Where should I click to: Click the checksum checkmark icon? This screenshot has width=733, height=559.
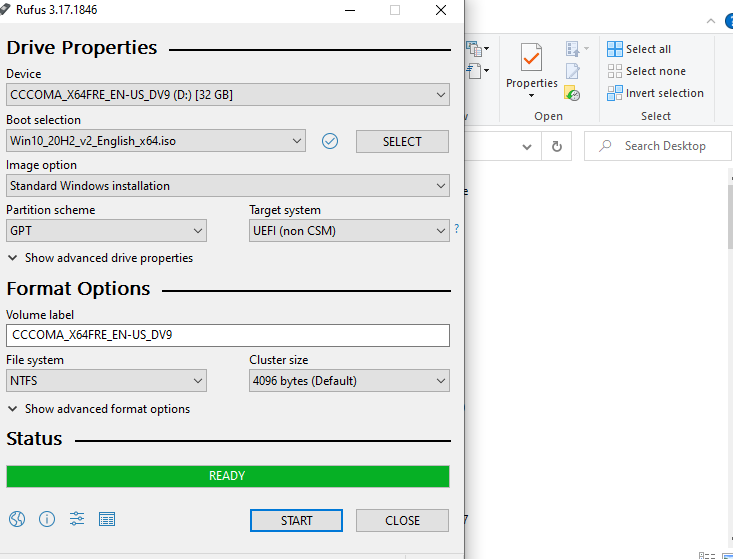click(330, 141)
